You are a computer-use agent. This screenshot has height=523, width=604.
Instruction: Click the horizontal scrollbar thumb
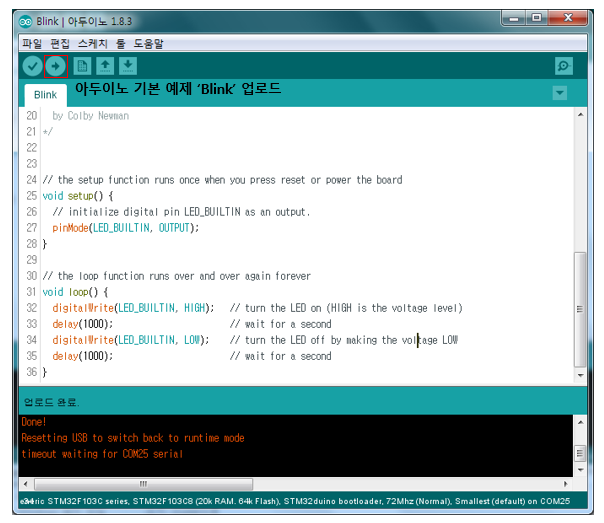[143, 484]
